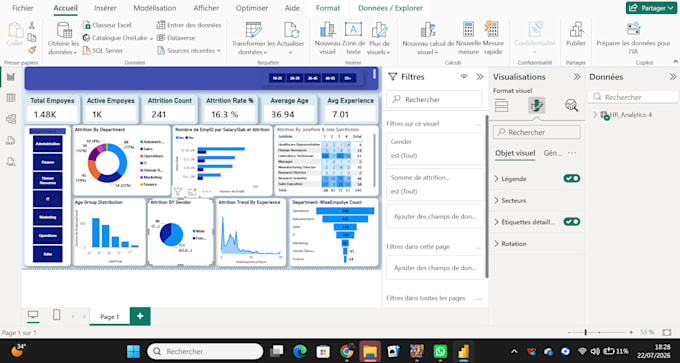This screenshot has width=680, height=363.
Task: Select the Build visual grid icon
Action: 501,105
